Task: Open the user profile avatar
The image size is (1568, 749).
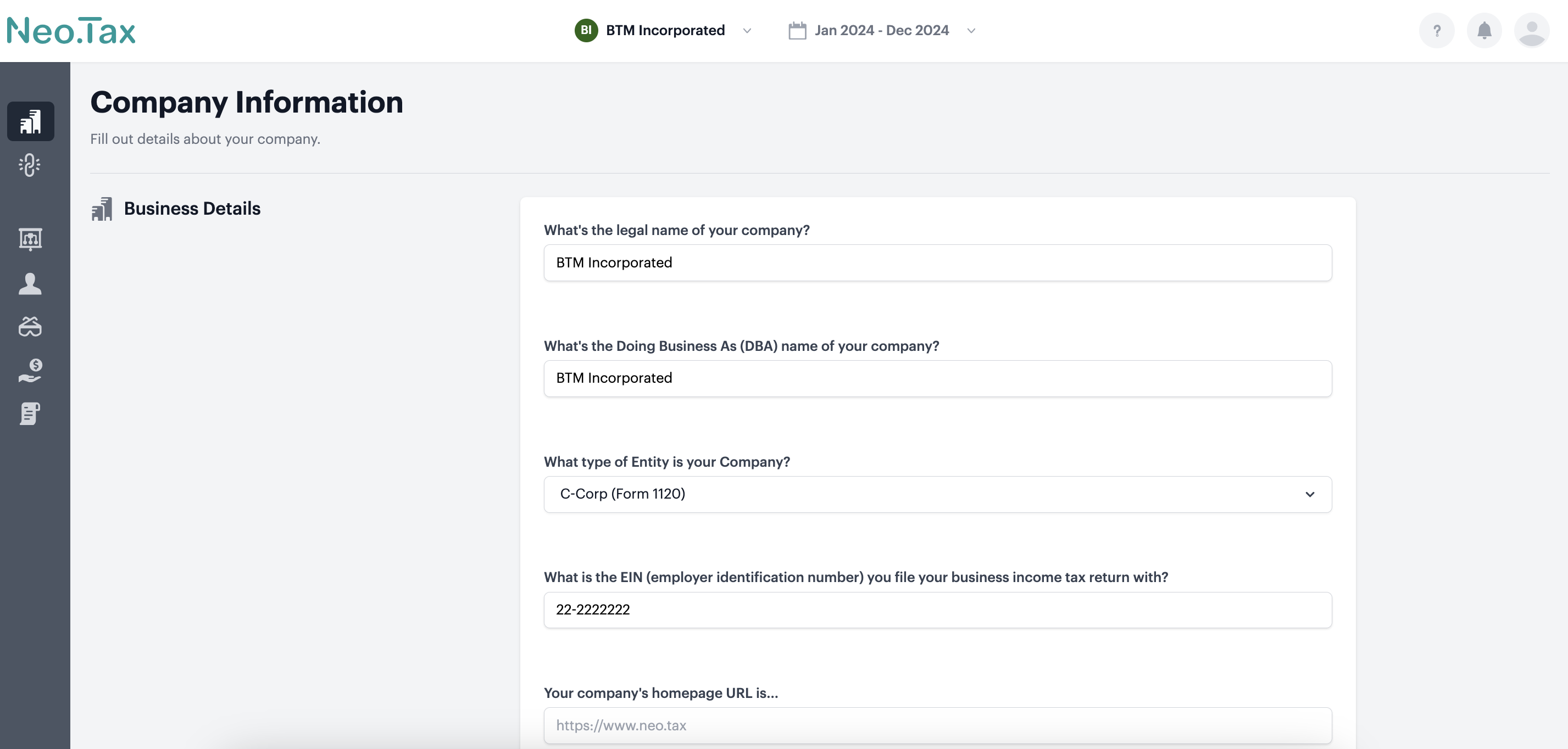Action: point(1532,30)
